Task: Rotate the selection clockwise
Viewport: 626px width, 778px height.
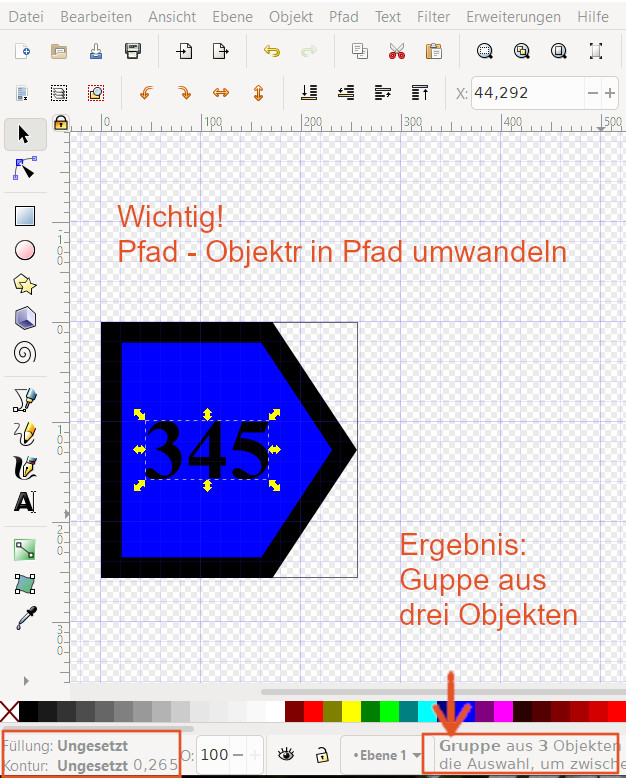Action: pyautogui.click(x=184, y=93)
